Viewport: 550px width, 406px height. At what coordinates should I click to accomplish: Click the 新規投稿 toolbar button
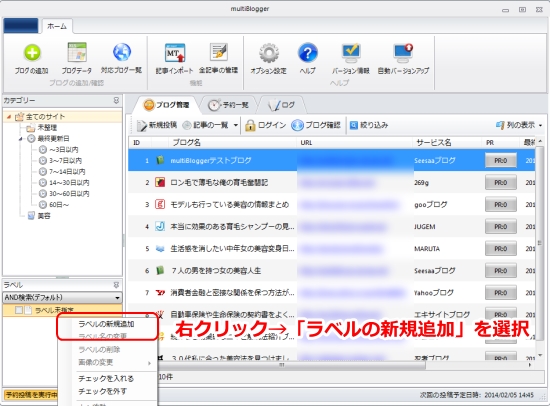pos(156,125)
